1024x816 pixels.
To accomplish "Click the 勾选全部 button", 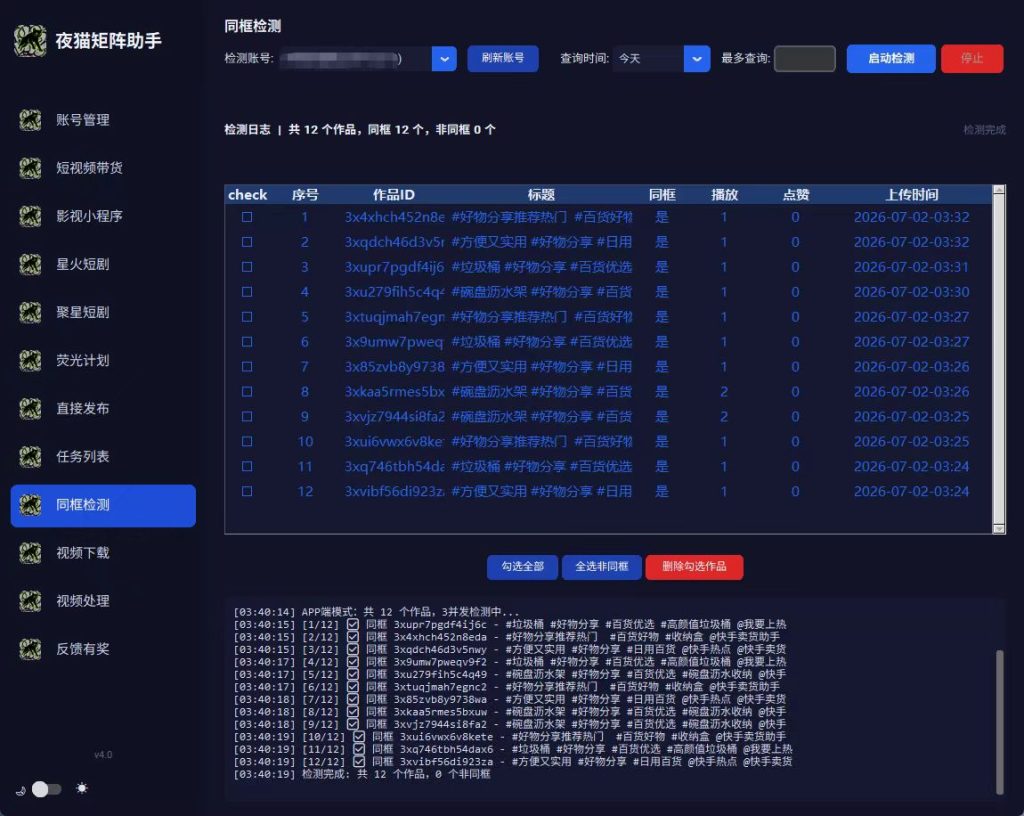I will pos(522,567).
